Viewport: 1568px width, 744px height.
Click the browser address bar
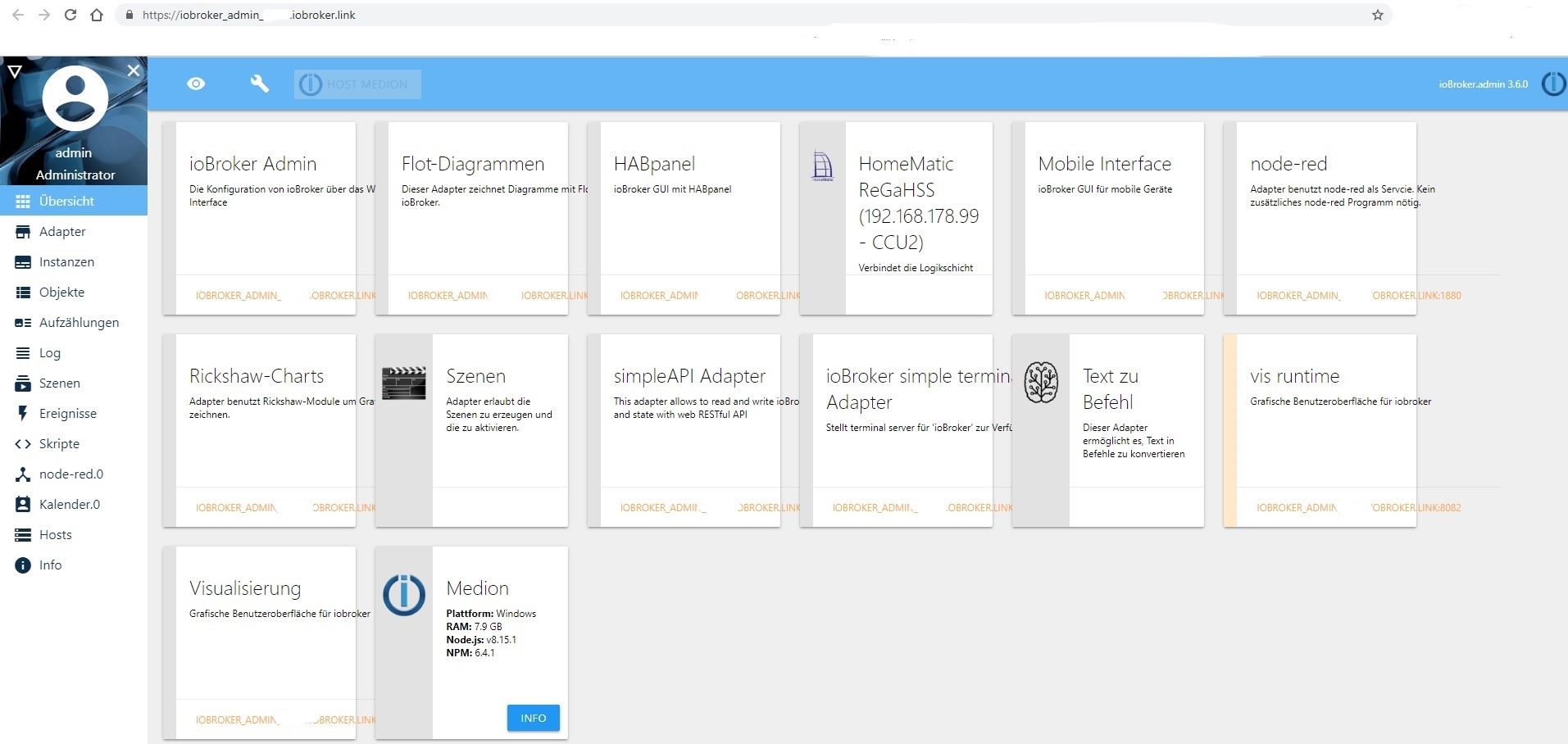[x=752, y=15]
